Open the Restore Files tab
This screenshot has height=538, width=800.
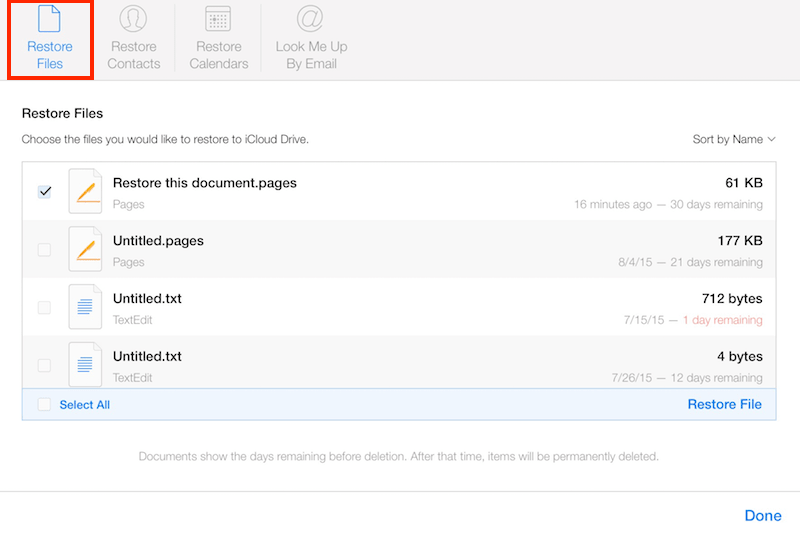tap(50, 39)
